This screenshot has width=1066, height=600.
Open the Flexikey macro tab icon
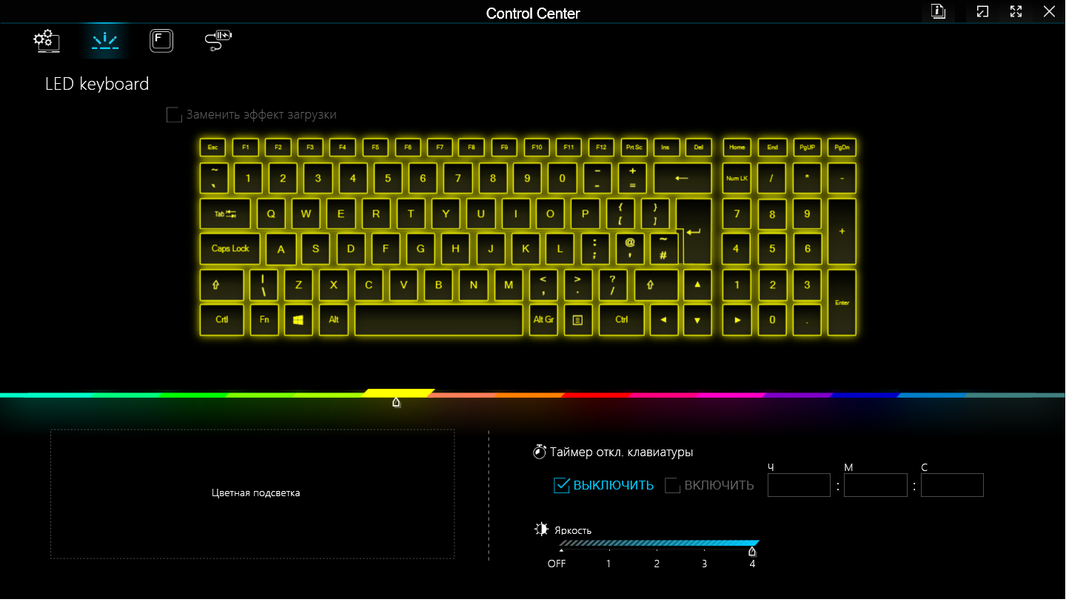(161, 41)
